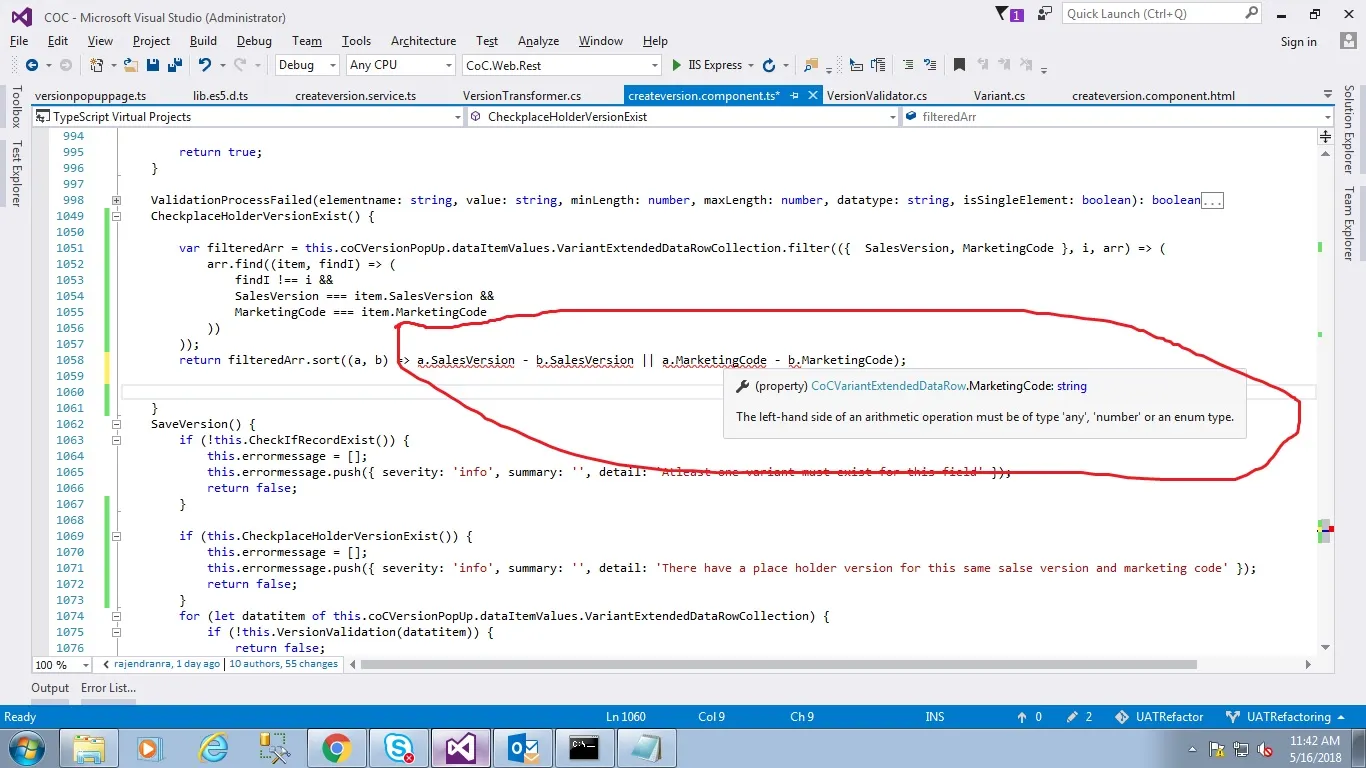Open the Any CPU platform dropdown

point(401,65)
